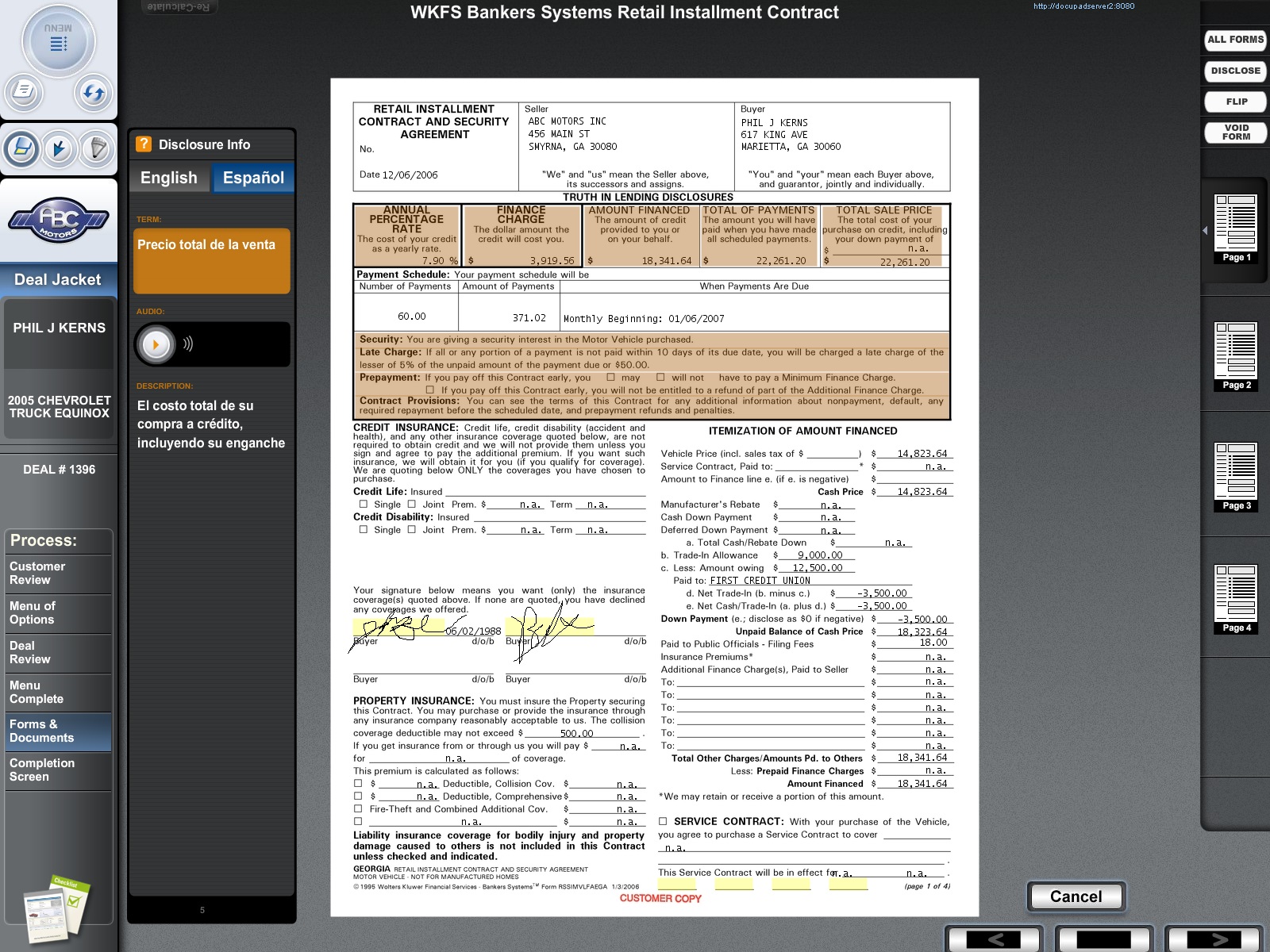Click the PHIL J KERNS deal jacket entry
The height and width of the screenshot is (952, 1270).
click(59, 328)
